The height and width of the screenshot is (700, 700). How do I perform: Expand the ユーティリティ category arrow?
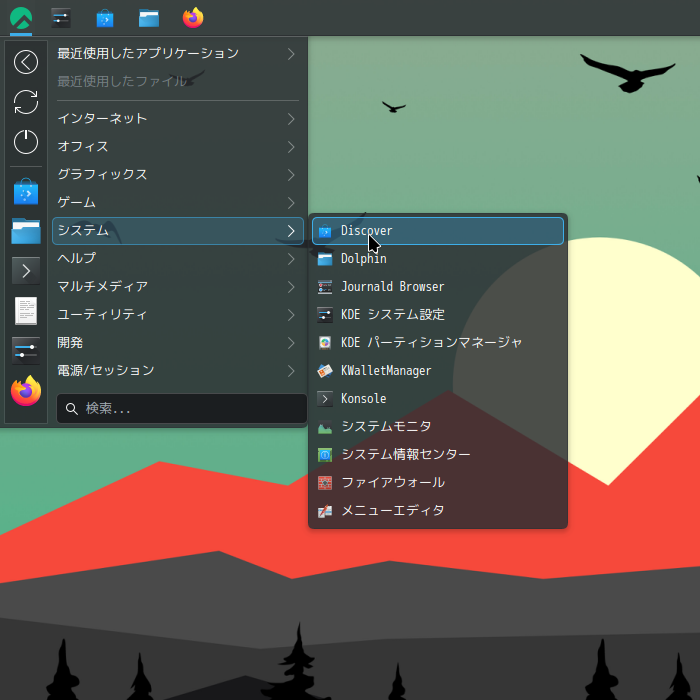pos(291,315)
